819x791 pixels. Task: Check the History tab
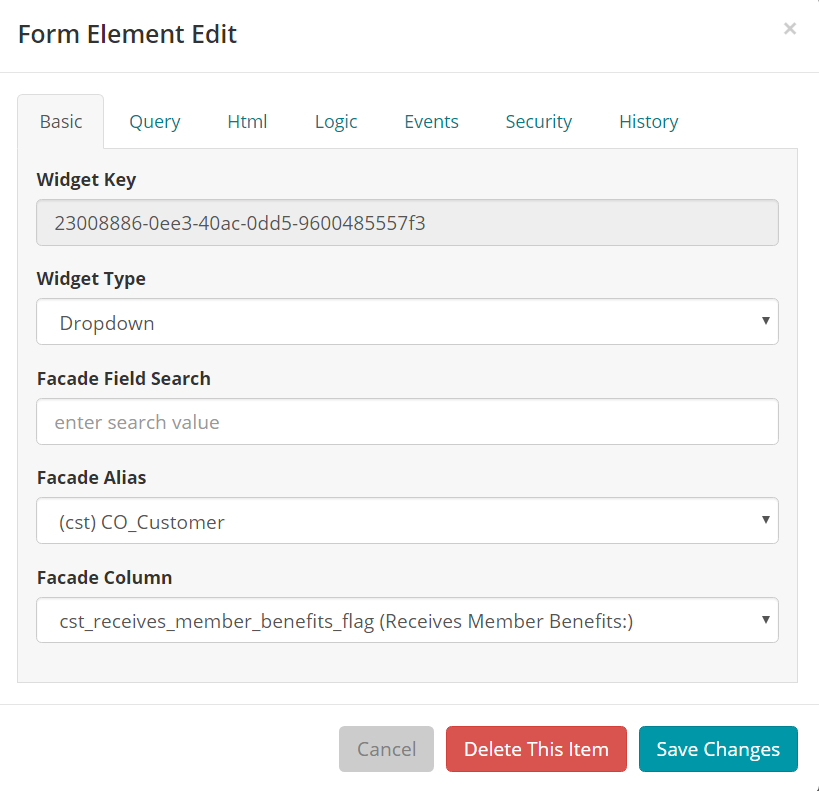(648, 121)
